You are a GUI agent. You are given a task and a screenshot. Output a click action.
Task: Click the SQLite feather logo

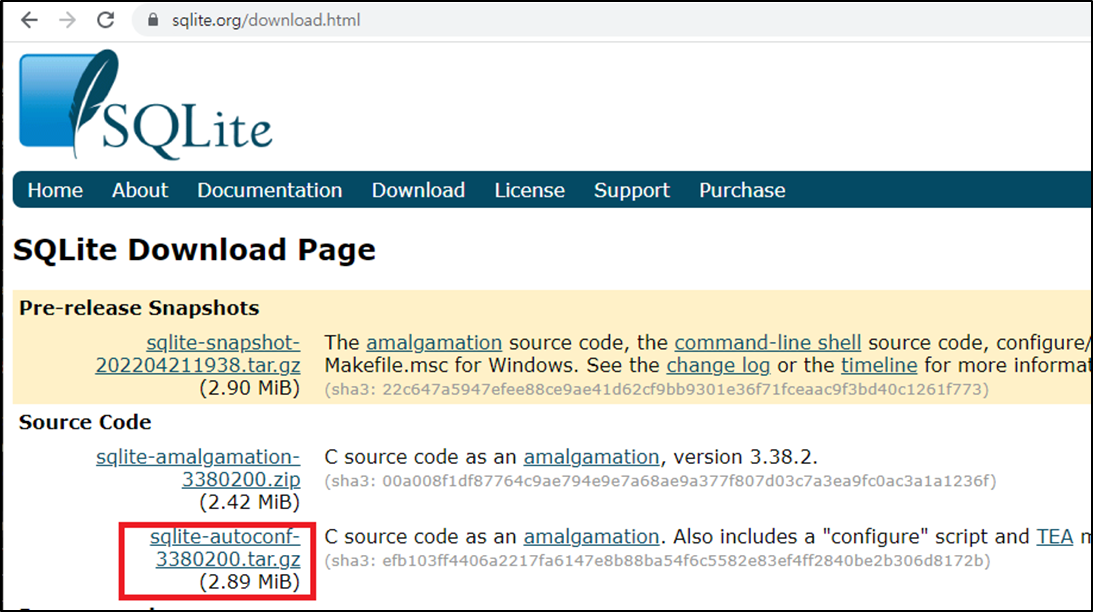(145, 105)
